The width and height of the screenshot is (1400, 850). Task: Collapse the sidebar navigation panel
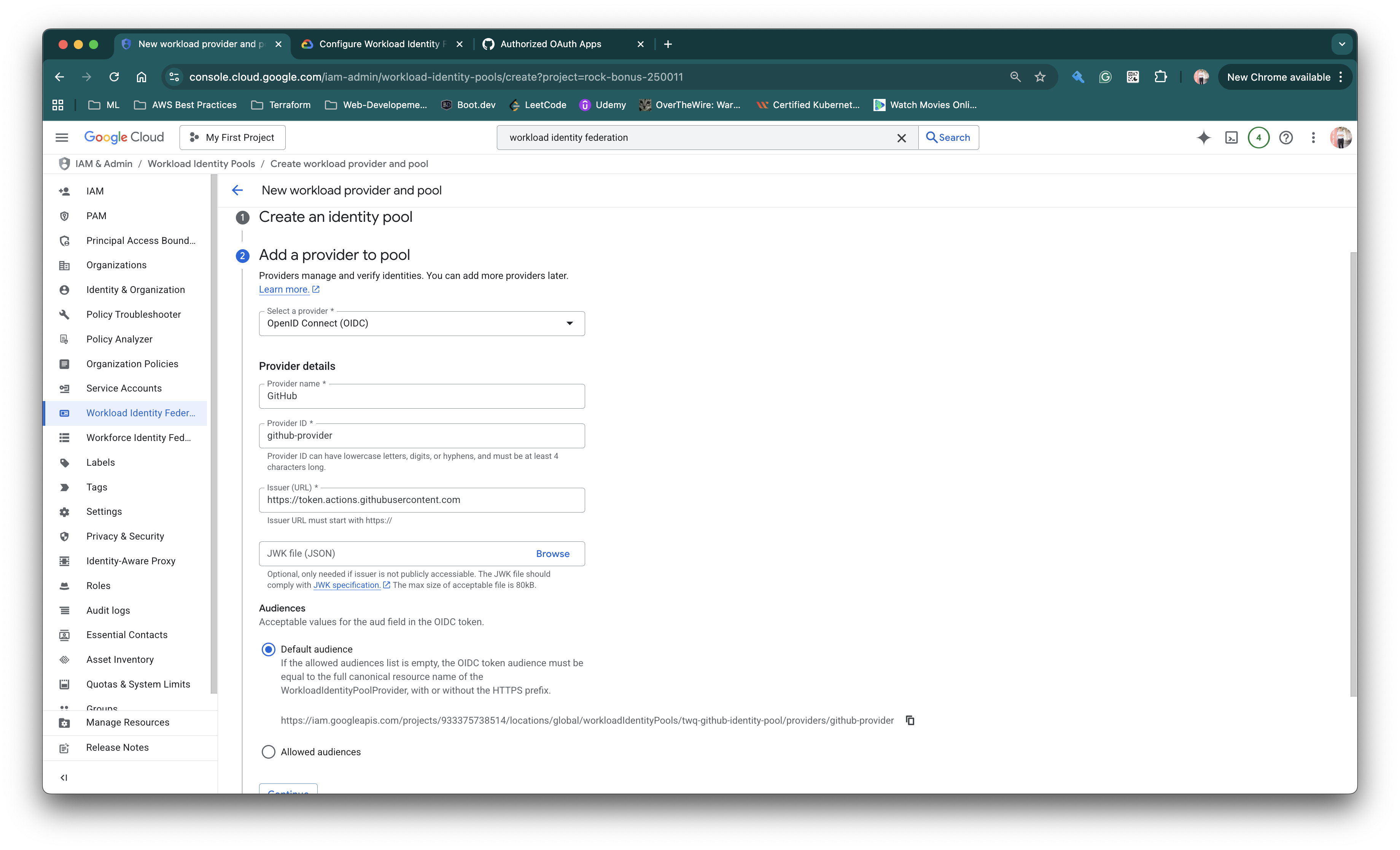click(x=64, y=777)
